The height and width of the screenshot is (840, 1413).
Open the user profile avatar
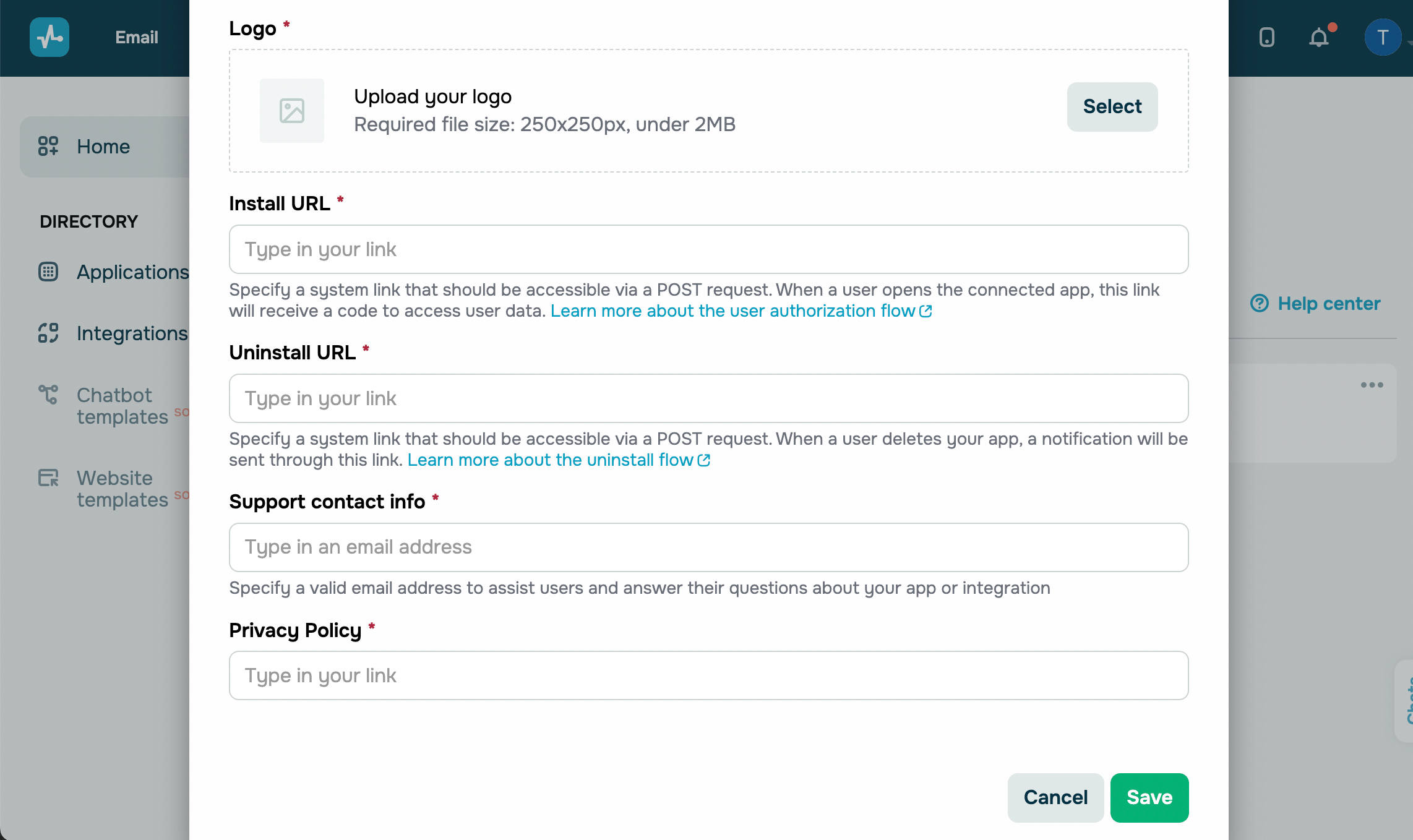click(x=1383, y=38)
